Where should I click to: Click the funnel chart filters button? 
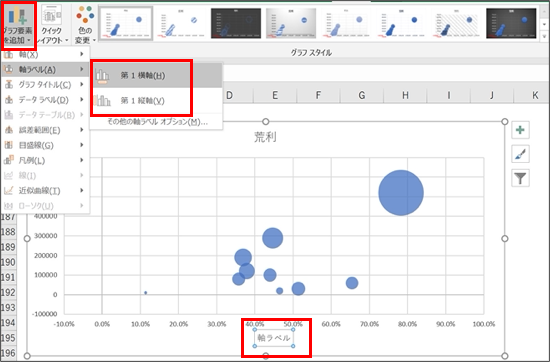pos(520,179)
